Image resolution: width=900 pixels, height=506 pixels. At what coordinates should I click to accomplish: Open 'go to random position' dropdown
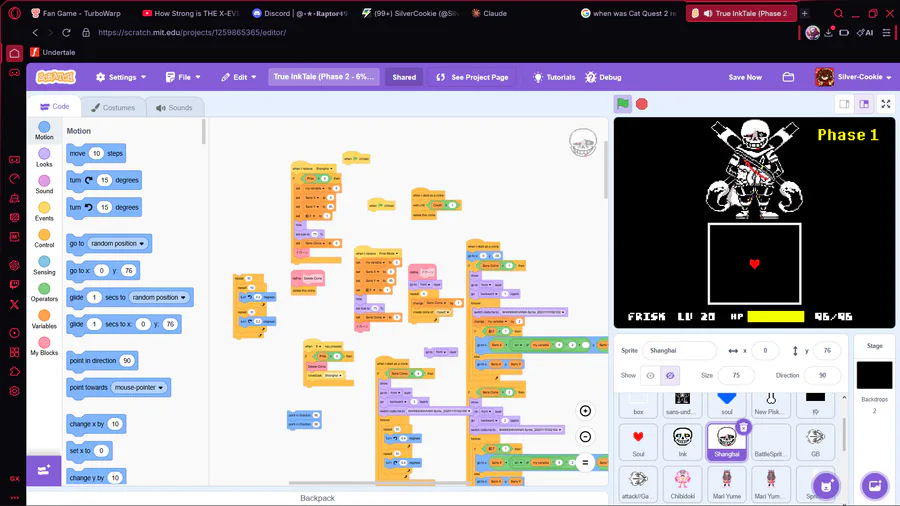click(x=118, y=243)
